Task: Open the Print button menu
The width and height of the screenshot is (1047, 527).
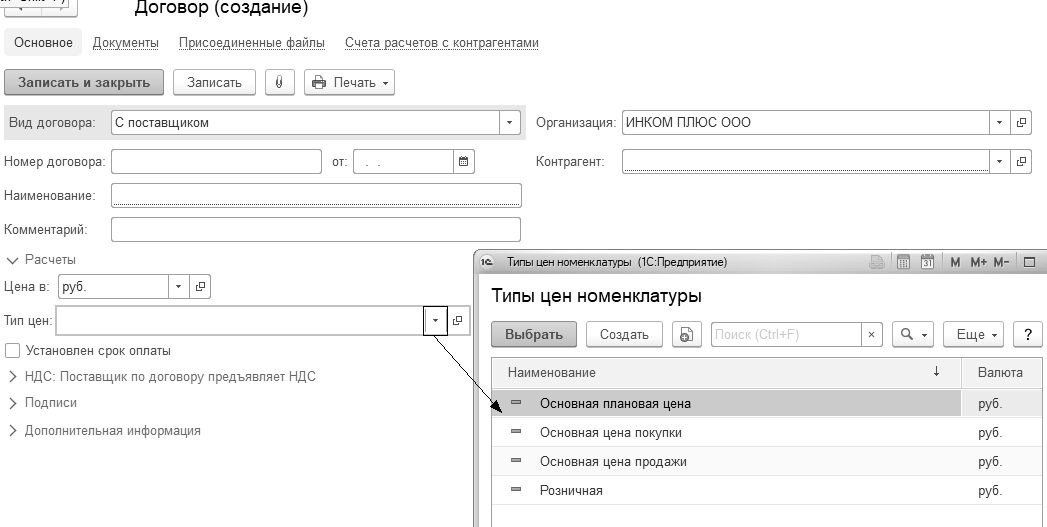Action: tap(349, 82)
